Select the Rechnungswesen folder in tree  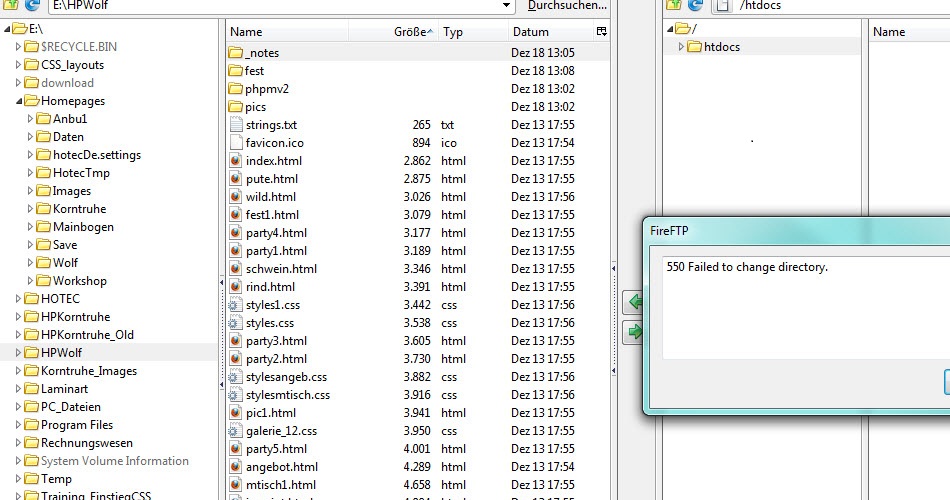86,443
